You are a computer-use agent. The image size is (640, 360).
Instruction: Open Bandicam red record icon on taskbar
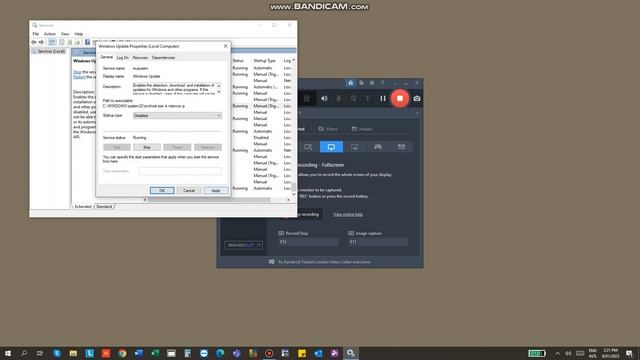click(269, 353)
